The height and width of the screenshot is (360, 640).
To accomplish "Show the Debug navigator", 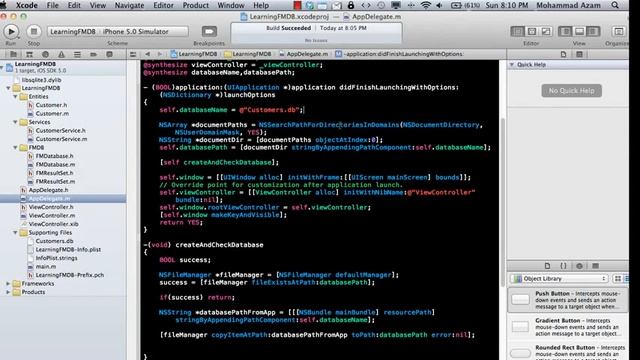I will 77,54.
